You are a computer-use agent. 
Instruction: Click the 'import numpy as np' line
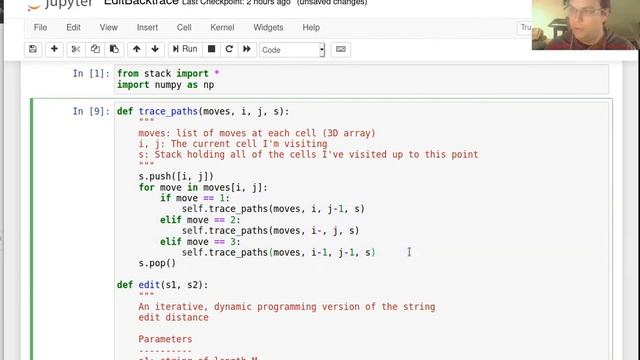pyautogui.click(x=165, y=85)
